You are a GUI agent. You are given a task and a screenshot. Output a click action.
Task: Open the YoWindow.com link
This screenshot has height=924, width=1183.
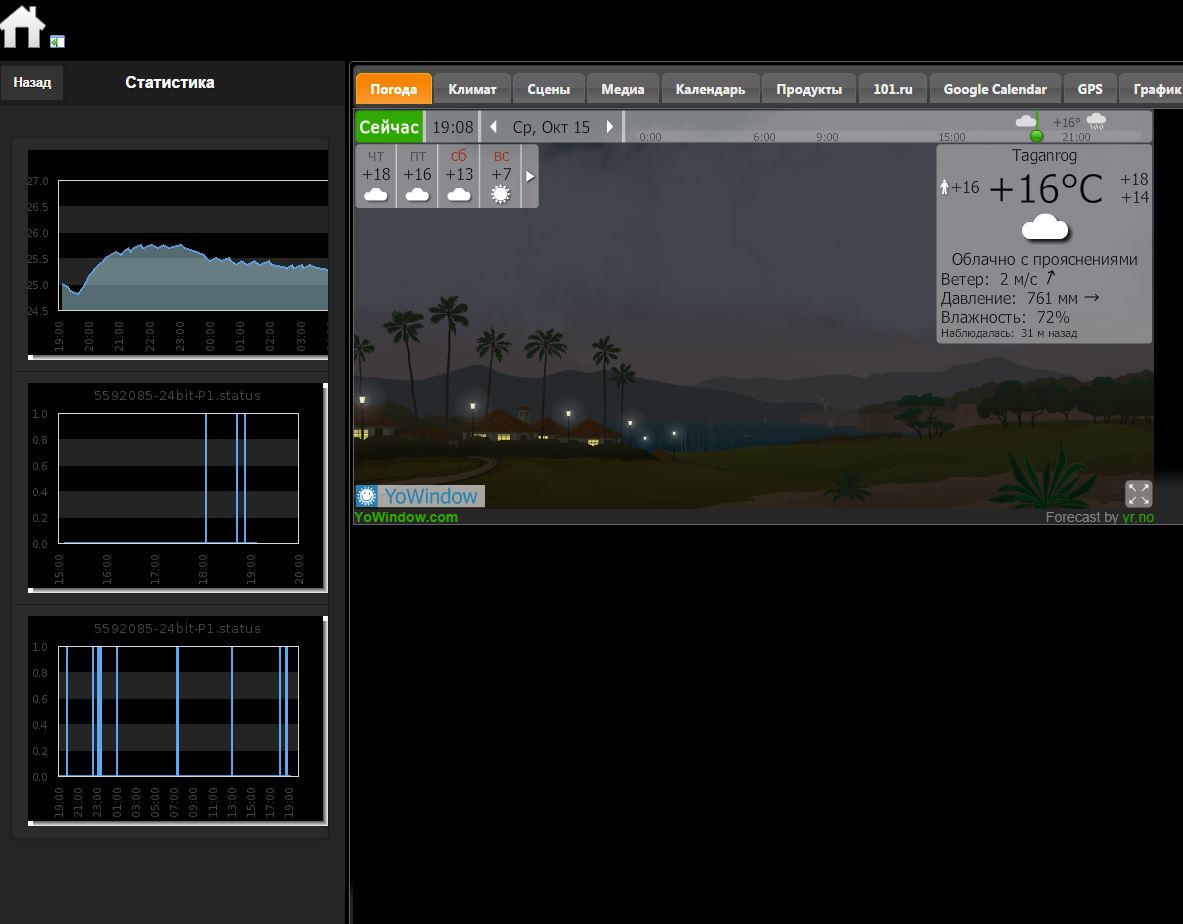(x=405, y=517)
